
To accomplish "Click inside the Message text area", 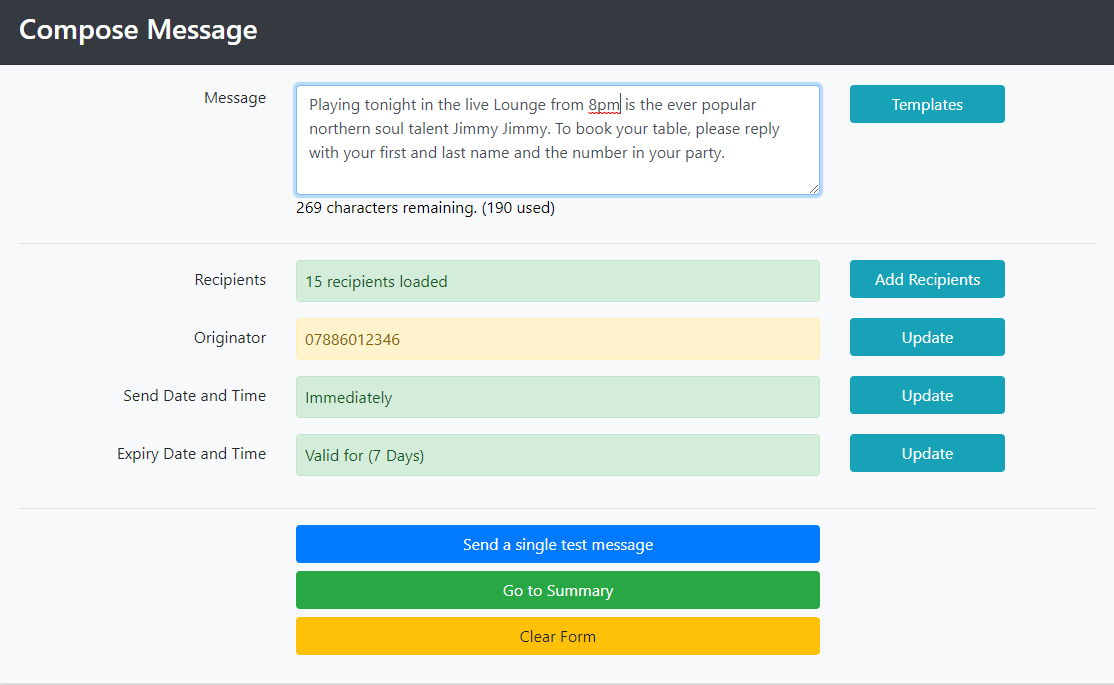I will pyautogui.click(x=558, y=140).
